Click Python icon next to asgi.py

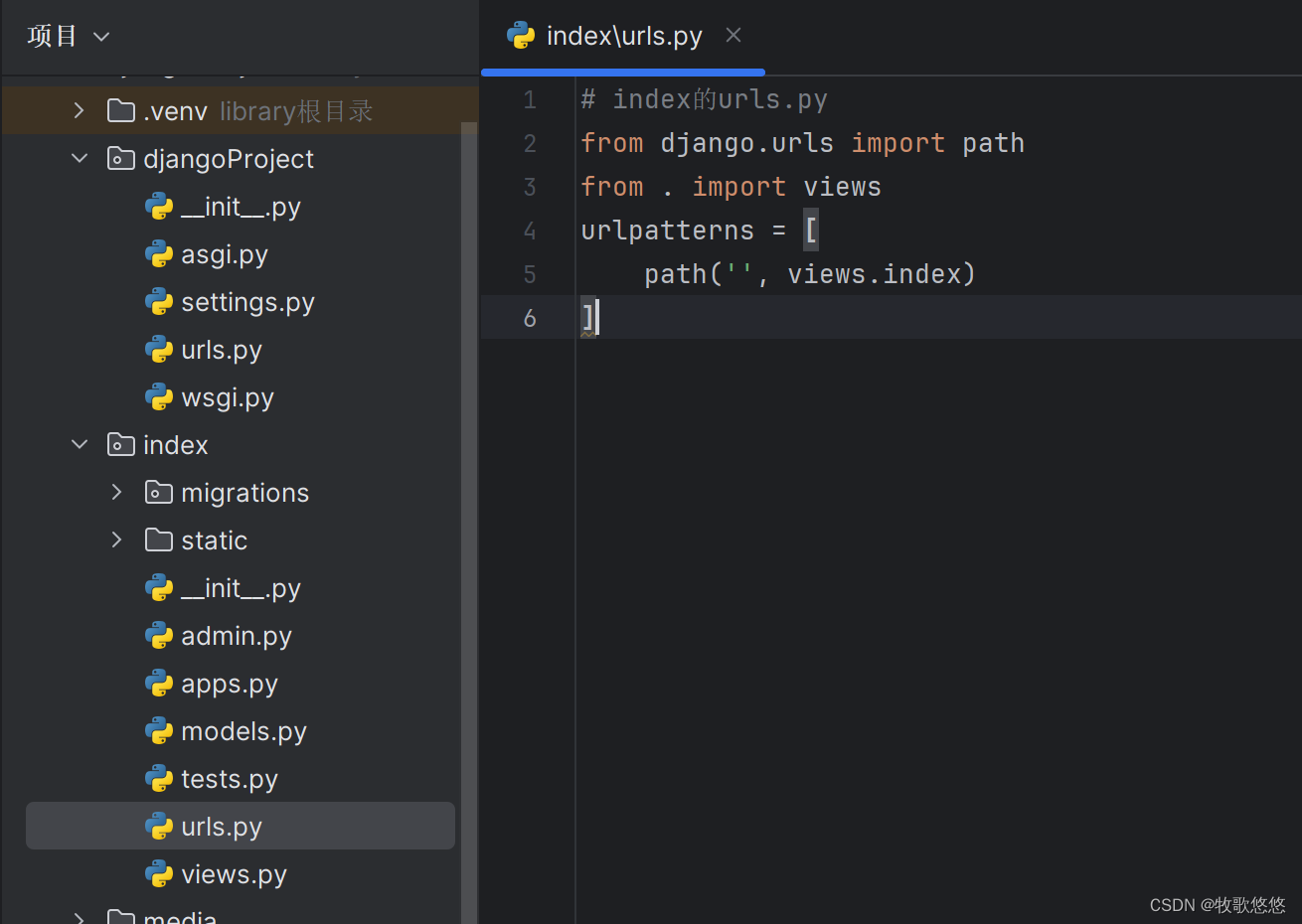point(159,253)
